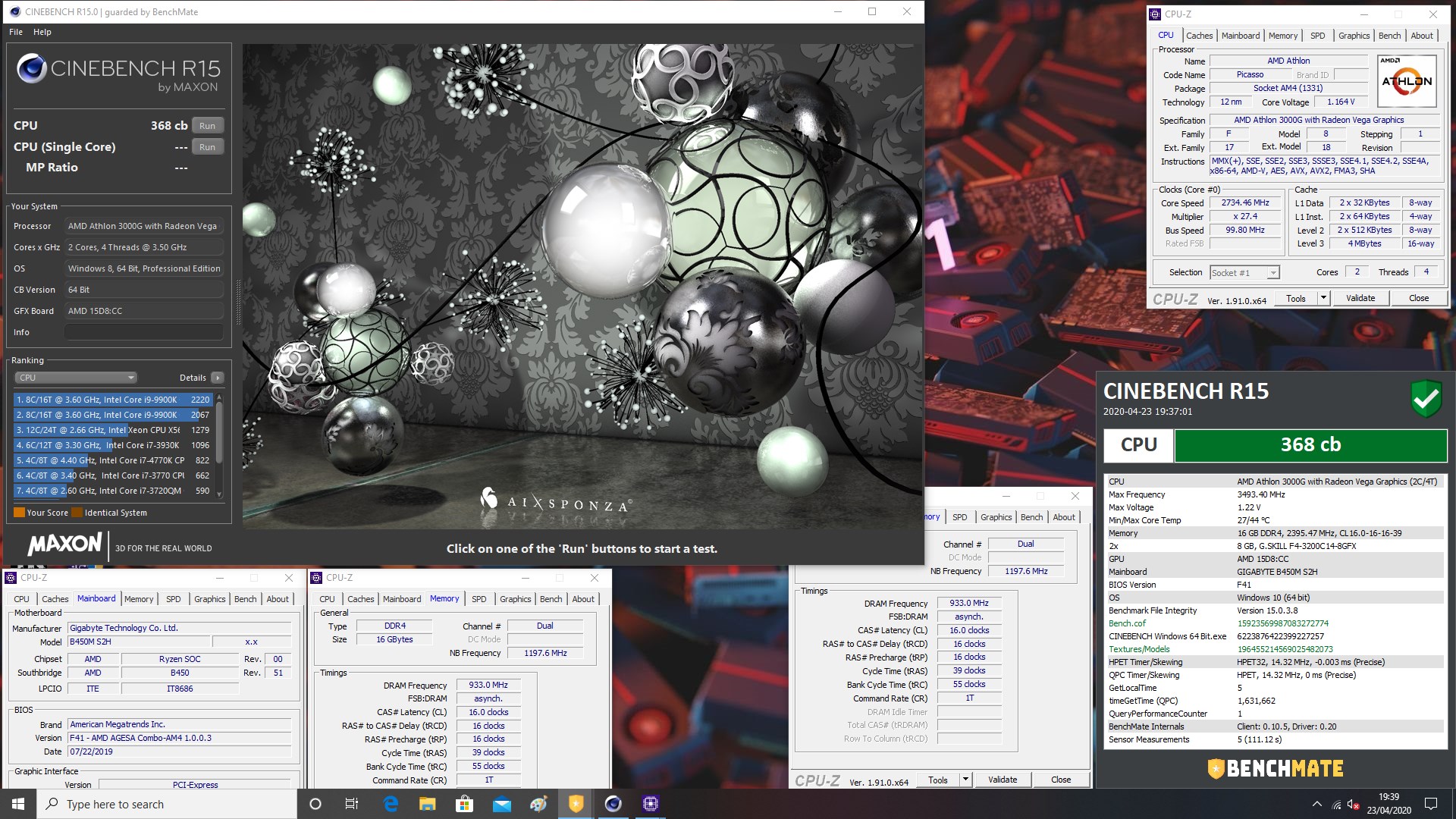
Task: Open the Mail app on the taskbar
Action: pyautogui.click(x=502, y=804)
